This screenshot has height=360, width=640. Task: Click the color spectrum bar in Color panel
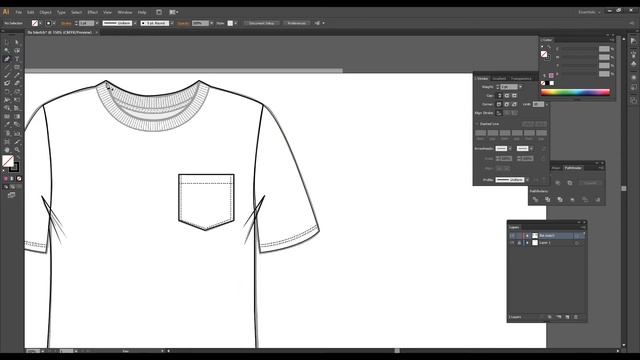(x=575, y=93)
